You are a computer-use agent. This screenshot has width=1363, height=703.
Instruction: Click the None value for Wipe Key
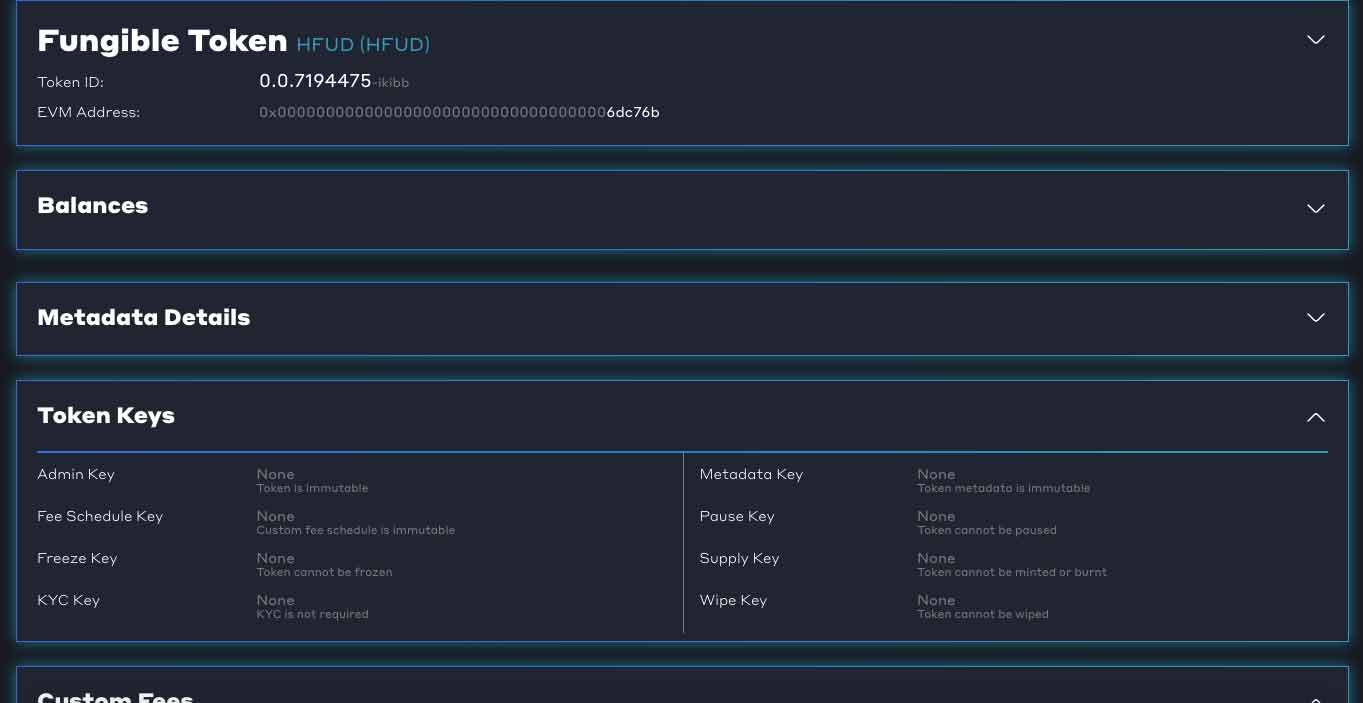coord(936,600)
